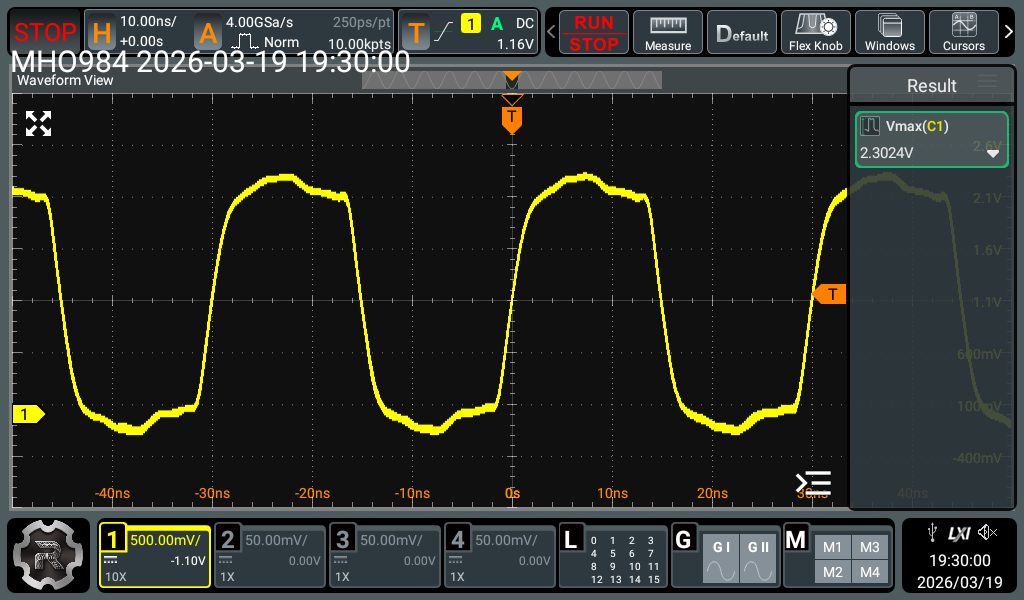Expand waveform view with the fullscreen arrows icon

coord(38,124)
